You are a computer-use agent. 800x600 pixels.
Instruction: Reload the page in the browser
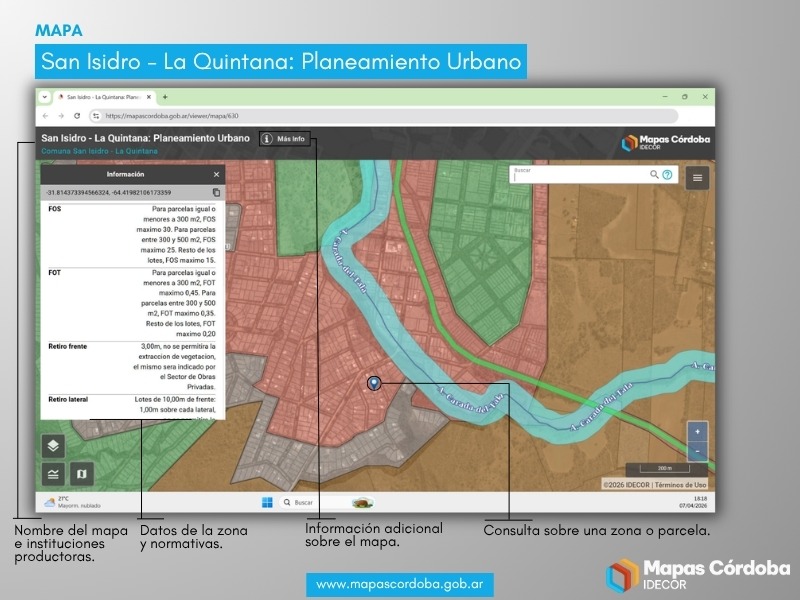click(79, 116)
